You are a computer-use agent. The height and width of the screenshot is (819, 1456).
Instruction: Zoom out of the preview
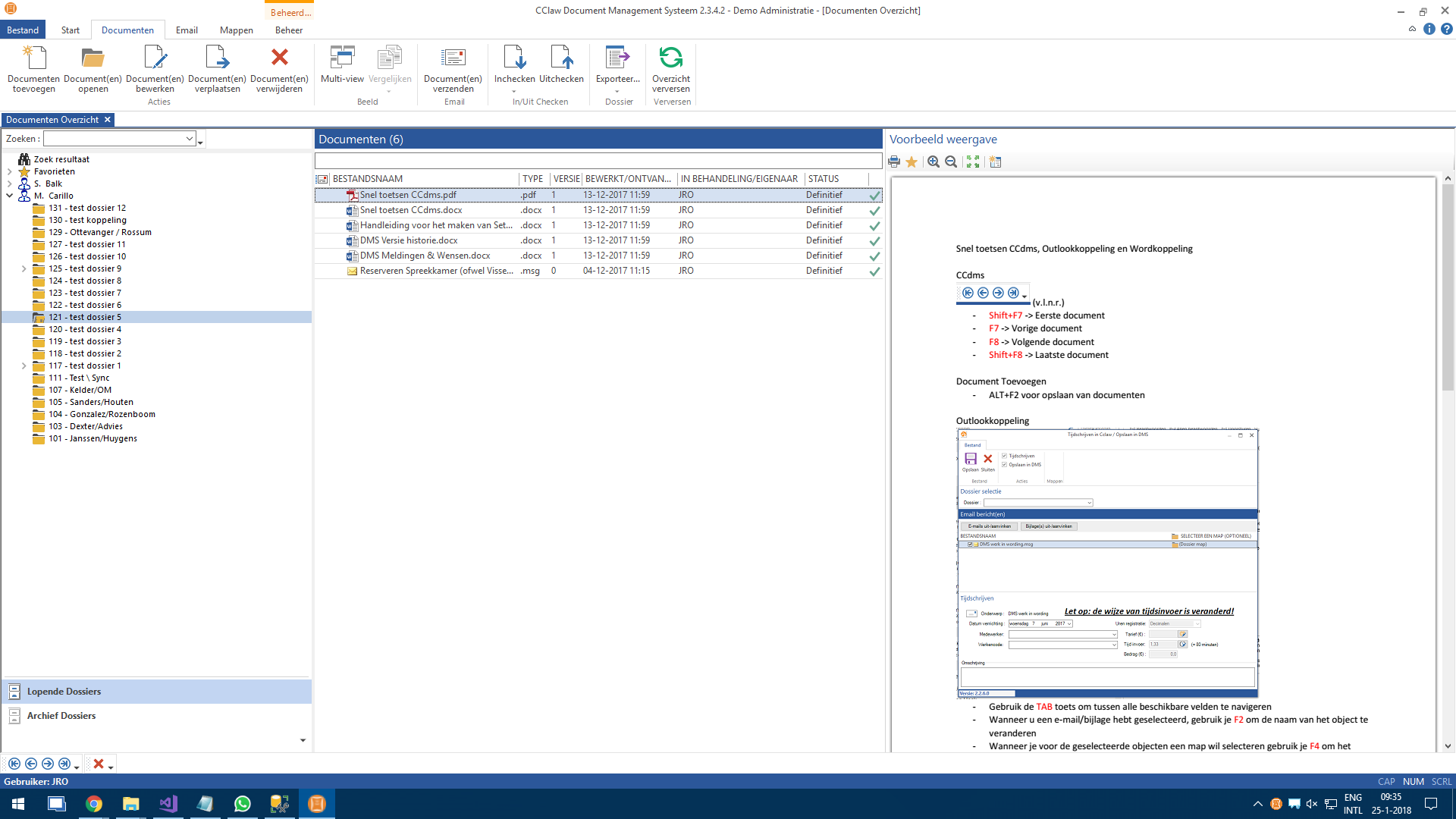(951, 162)
